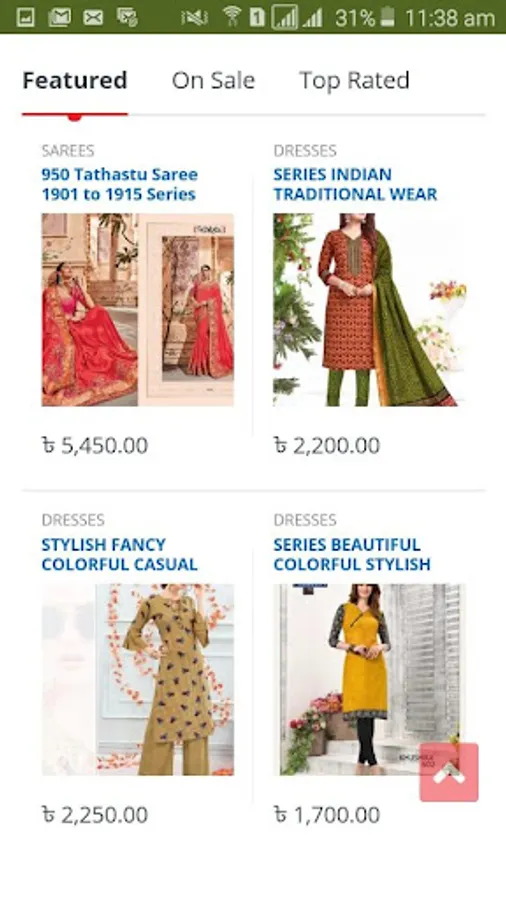Screen dimensions: 506x900
Task: Switch to the On Sale tab
Action: point(213,80)
